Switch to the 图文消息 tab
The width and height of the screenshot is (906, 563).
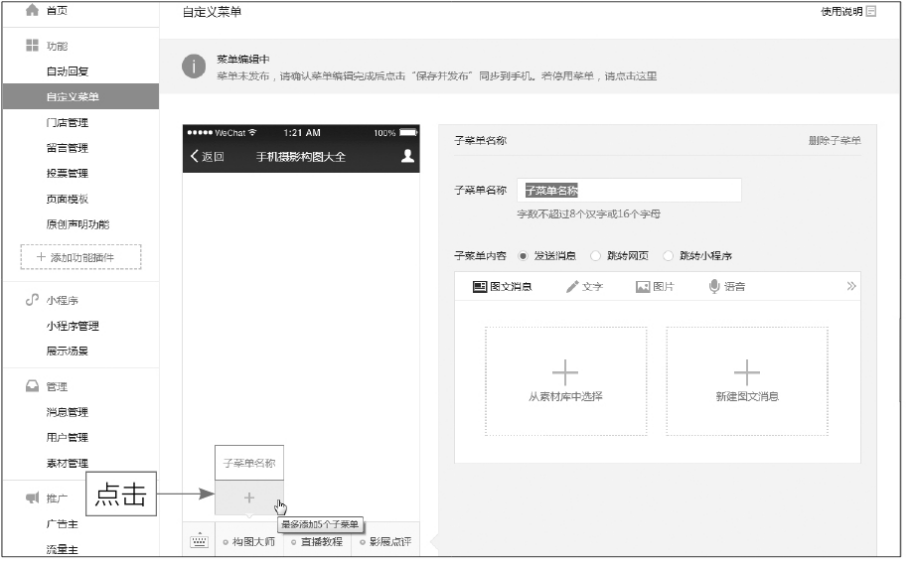click(502, 287)
